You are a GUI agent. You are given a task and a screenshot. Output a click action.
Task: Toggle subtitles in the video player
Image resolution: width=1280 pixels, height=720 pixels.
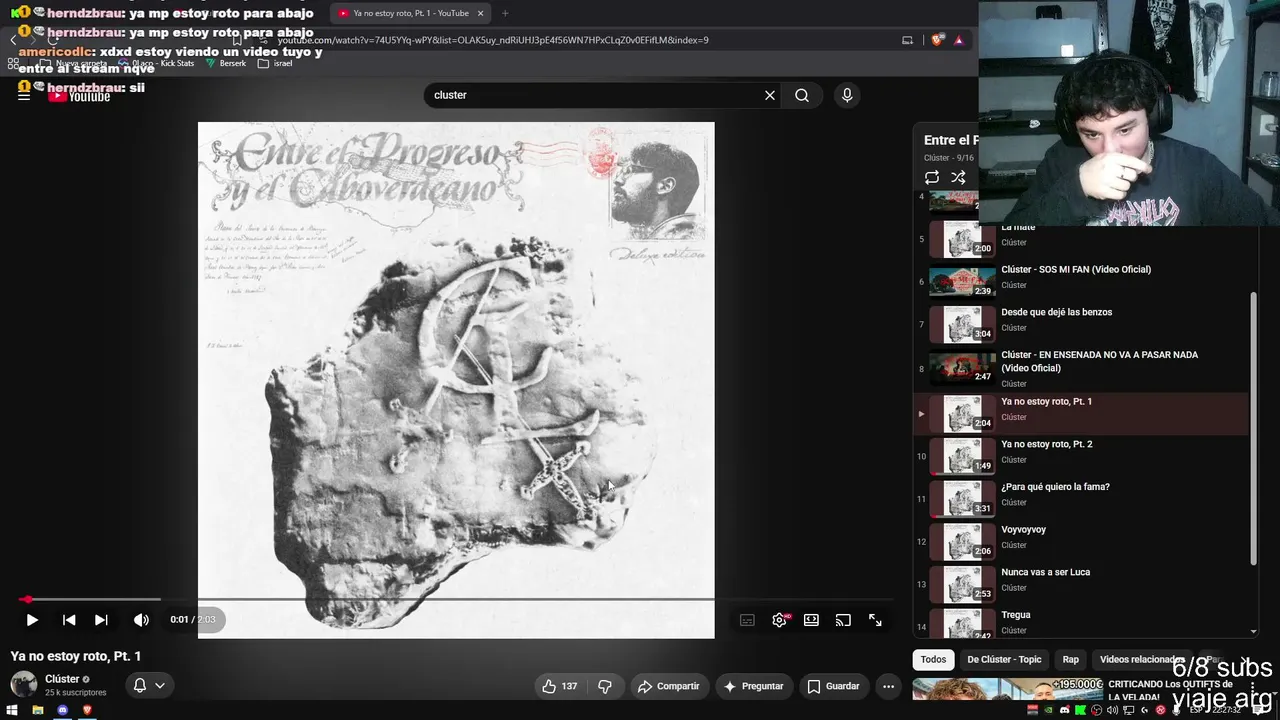point(747,620)
